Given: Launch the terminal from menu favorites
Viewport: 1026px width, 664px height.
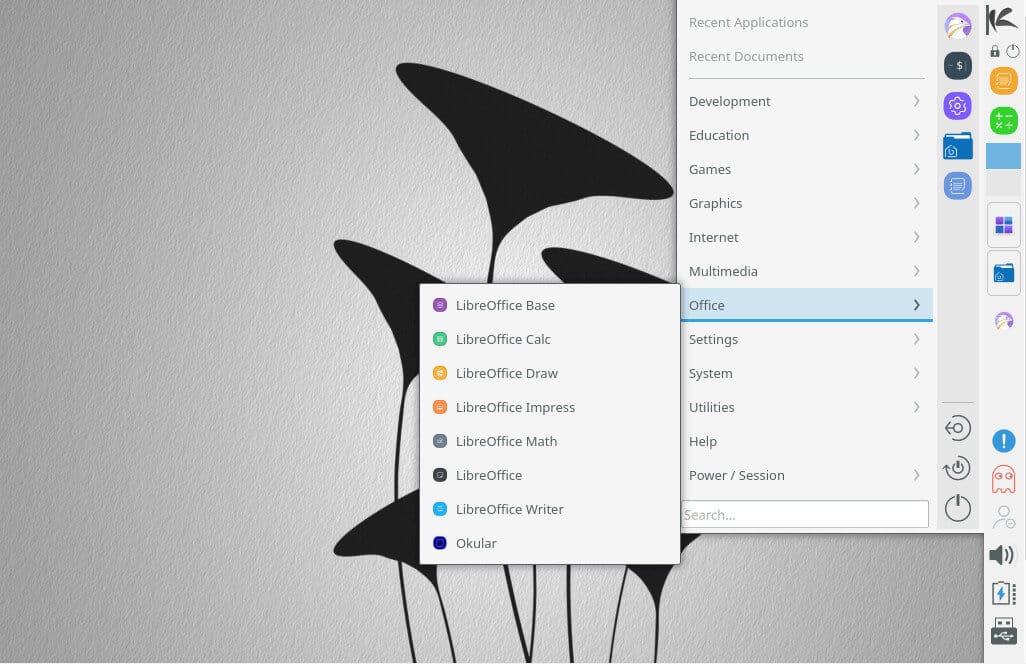Looking at the screenshot, I should click(958, 66).
